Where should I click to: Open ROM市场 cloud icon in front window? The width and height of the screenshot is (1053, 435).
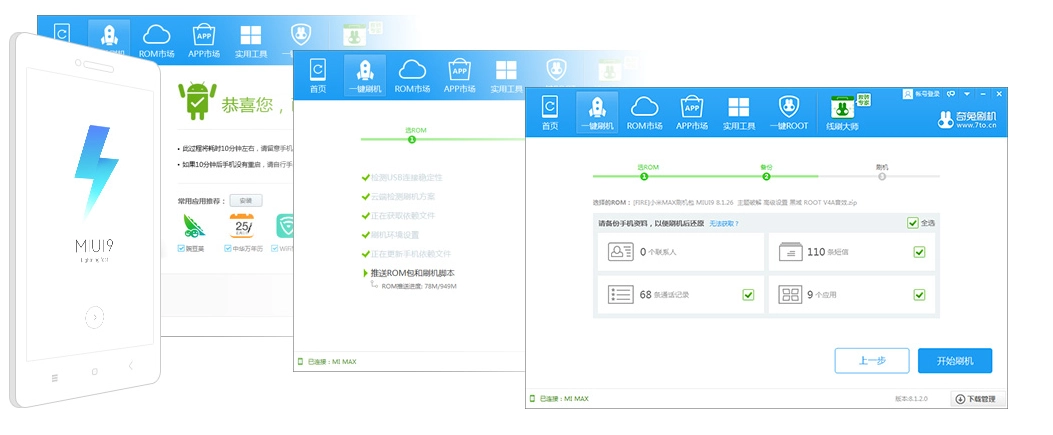coord(644,112)
